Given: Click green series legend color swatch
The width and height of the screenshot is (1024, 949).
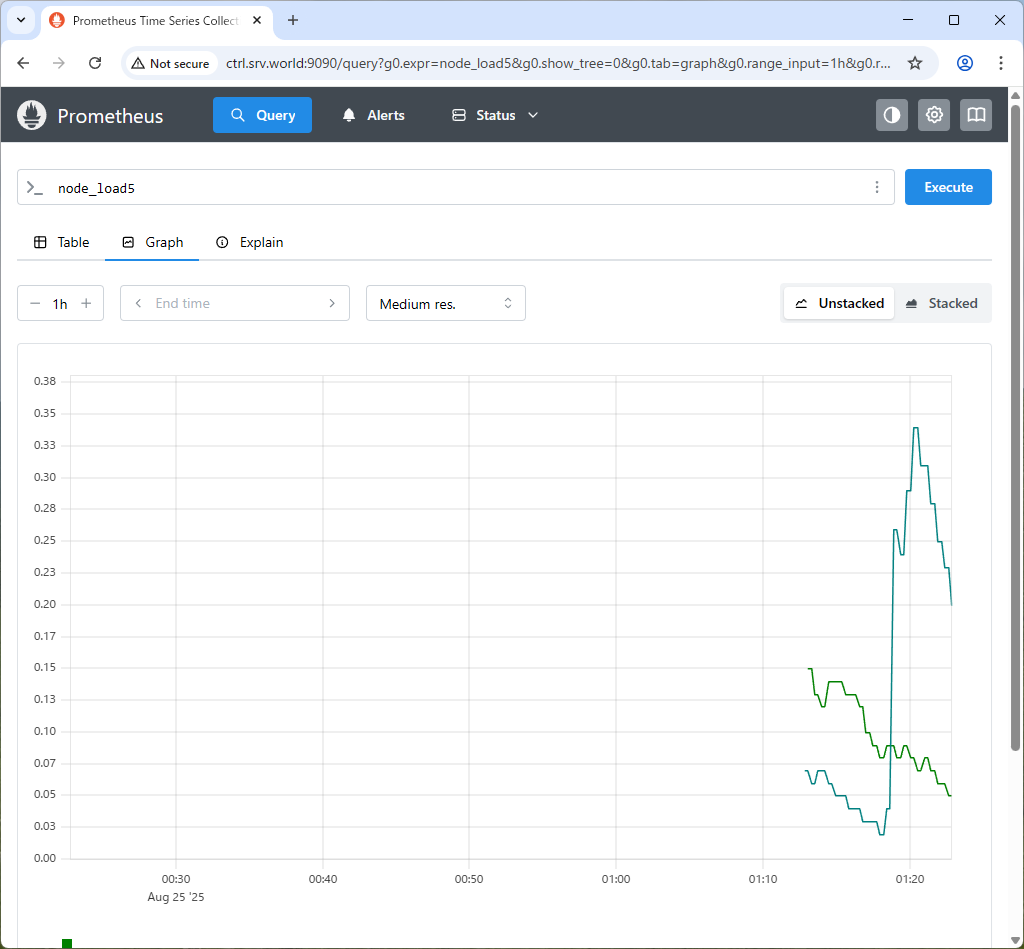Looking at the screenshot, I should 67,943.
